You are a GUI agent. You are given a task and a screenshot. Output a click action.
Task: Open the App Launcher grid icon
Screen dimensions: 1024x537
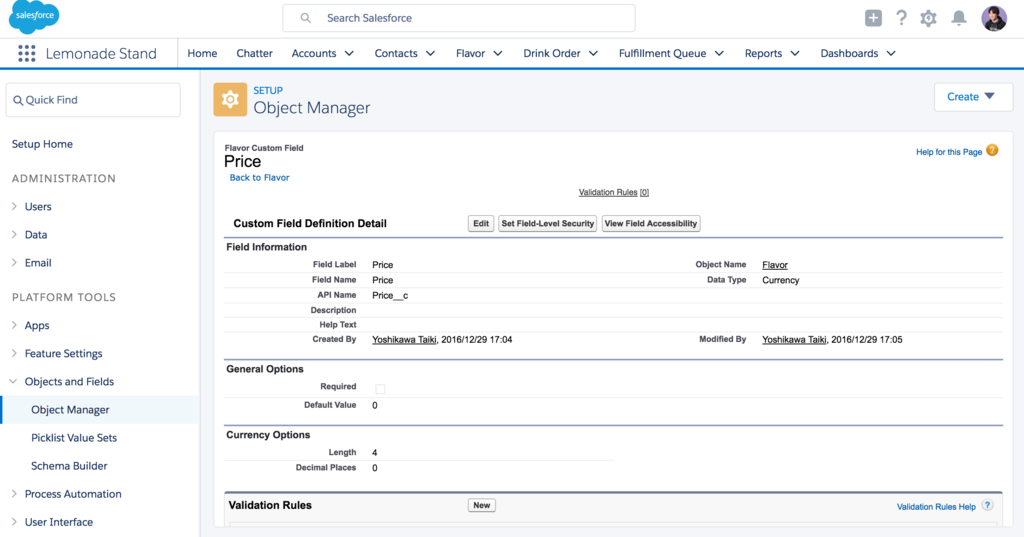click(27, 54)
